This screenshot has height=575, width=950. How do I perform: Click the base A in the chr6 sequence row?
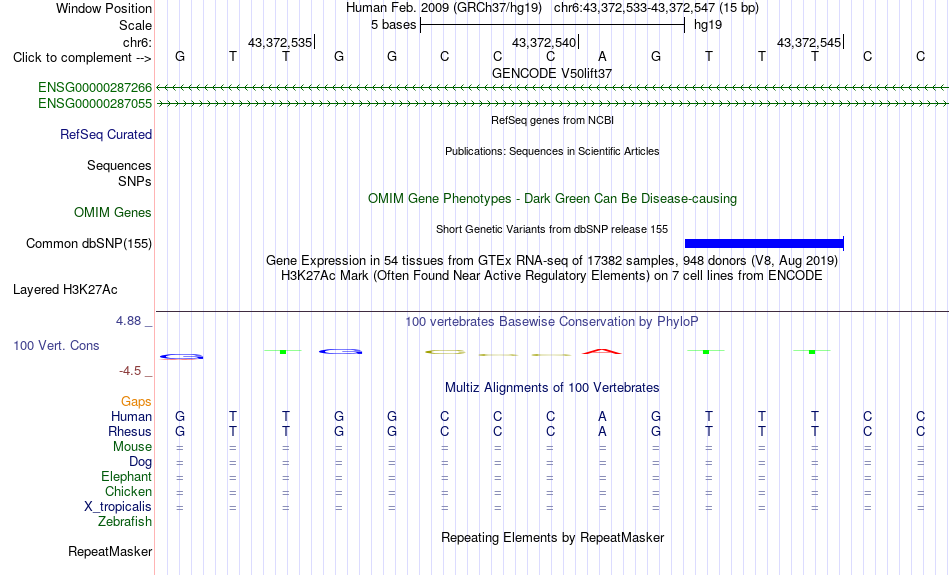(602, 56)
